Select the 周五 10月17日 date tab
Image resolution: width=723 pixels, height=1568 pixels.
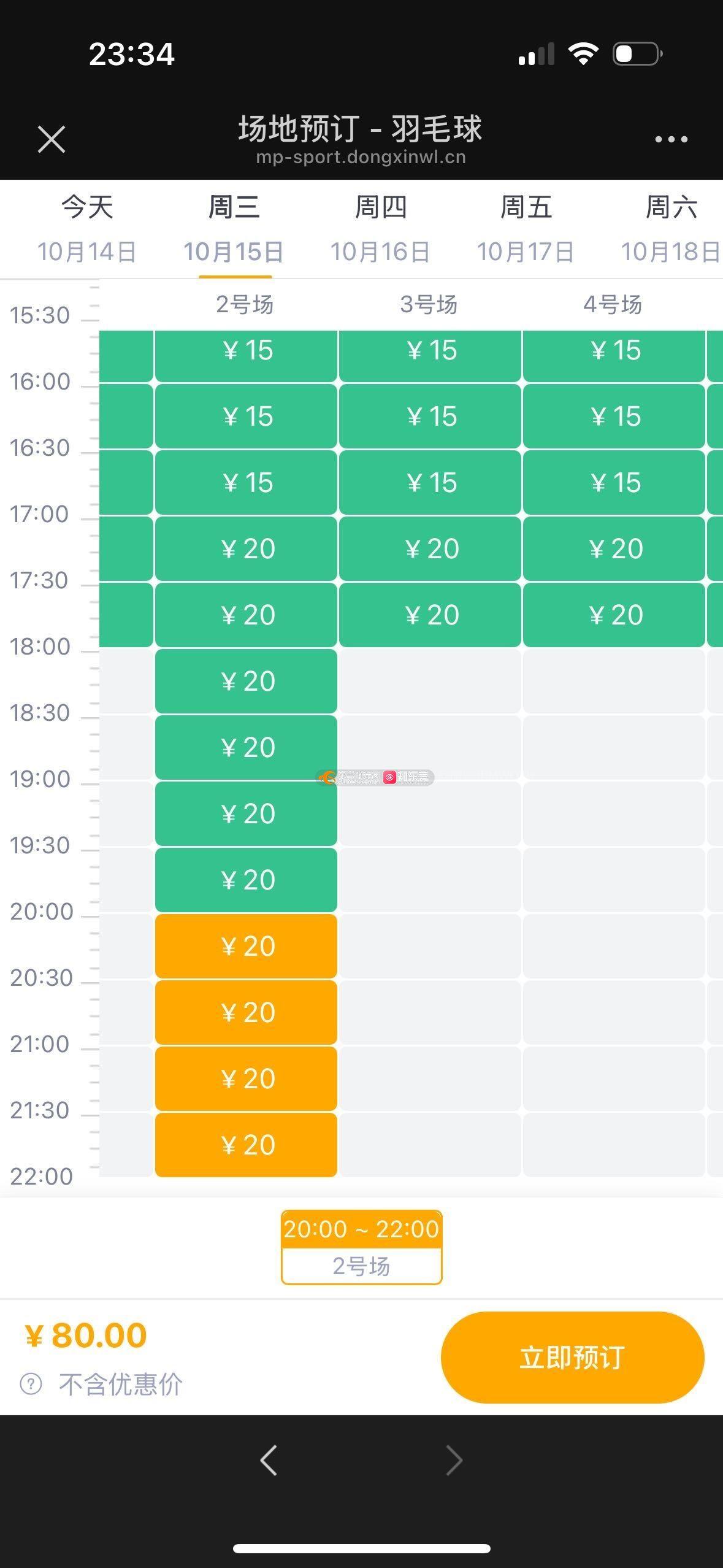[x=526, y=228]
